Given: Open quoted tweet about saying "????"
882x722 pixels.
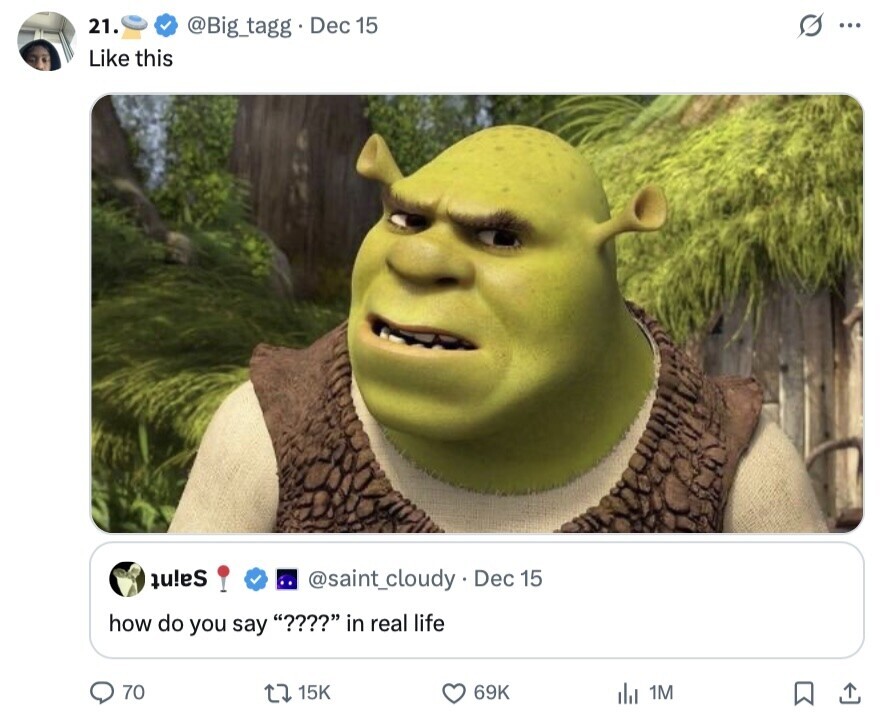Looking at the screenshot, I should click(x=477, y=600).
